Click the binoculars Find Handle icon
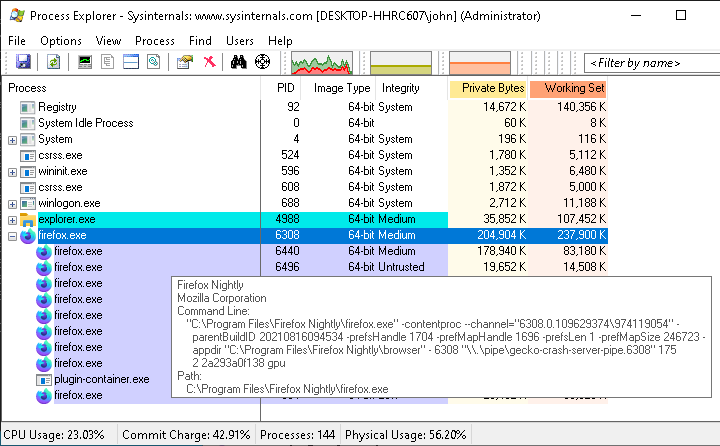 pos(239,62)
